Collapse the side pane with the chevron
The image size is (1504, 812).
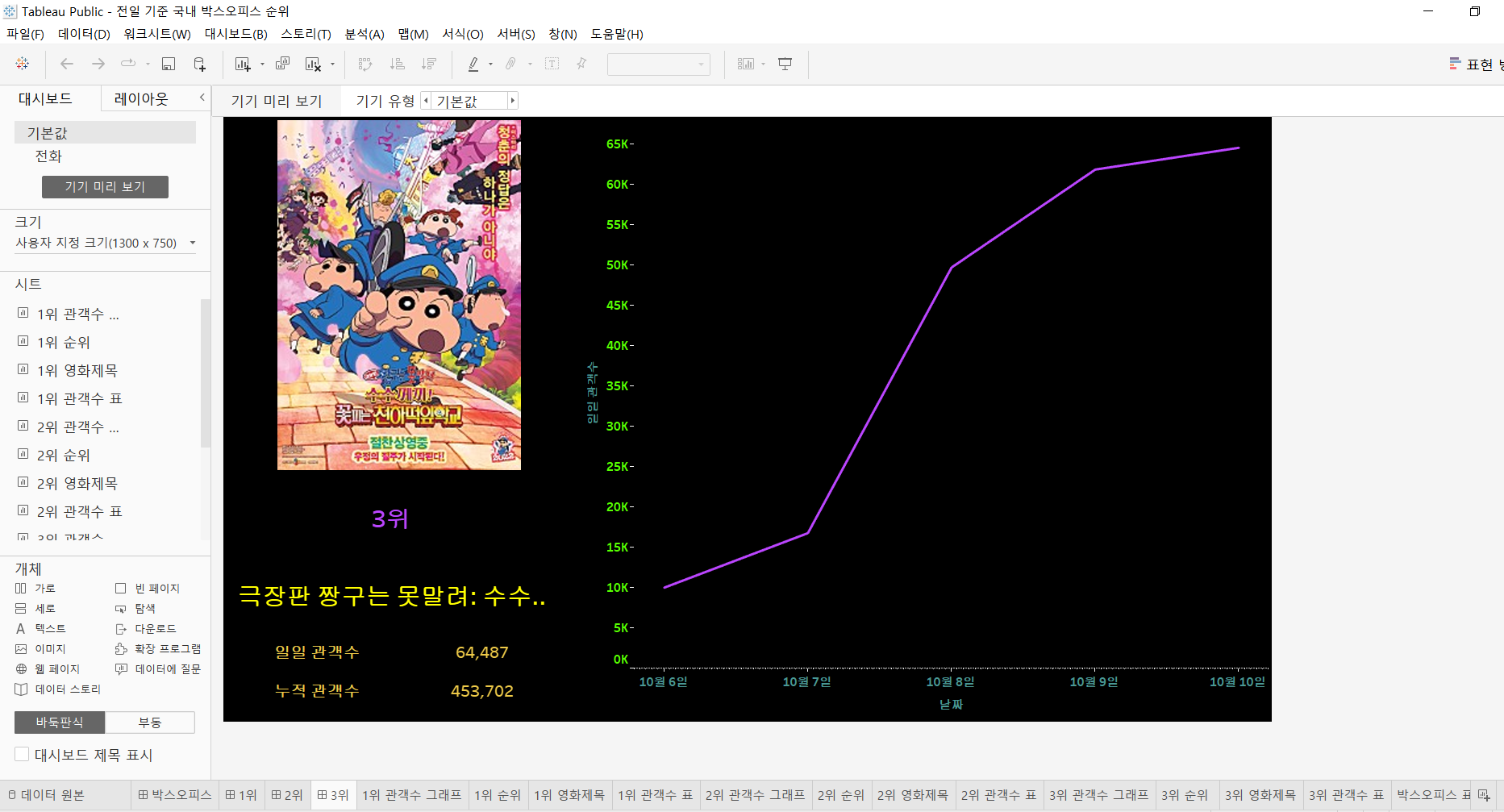[202, 98]
